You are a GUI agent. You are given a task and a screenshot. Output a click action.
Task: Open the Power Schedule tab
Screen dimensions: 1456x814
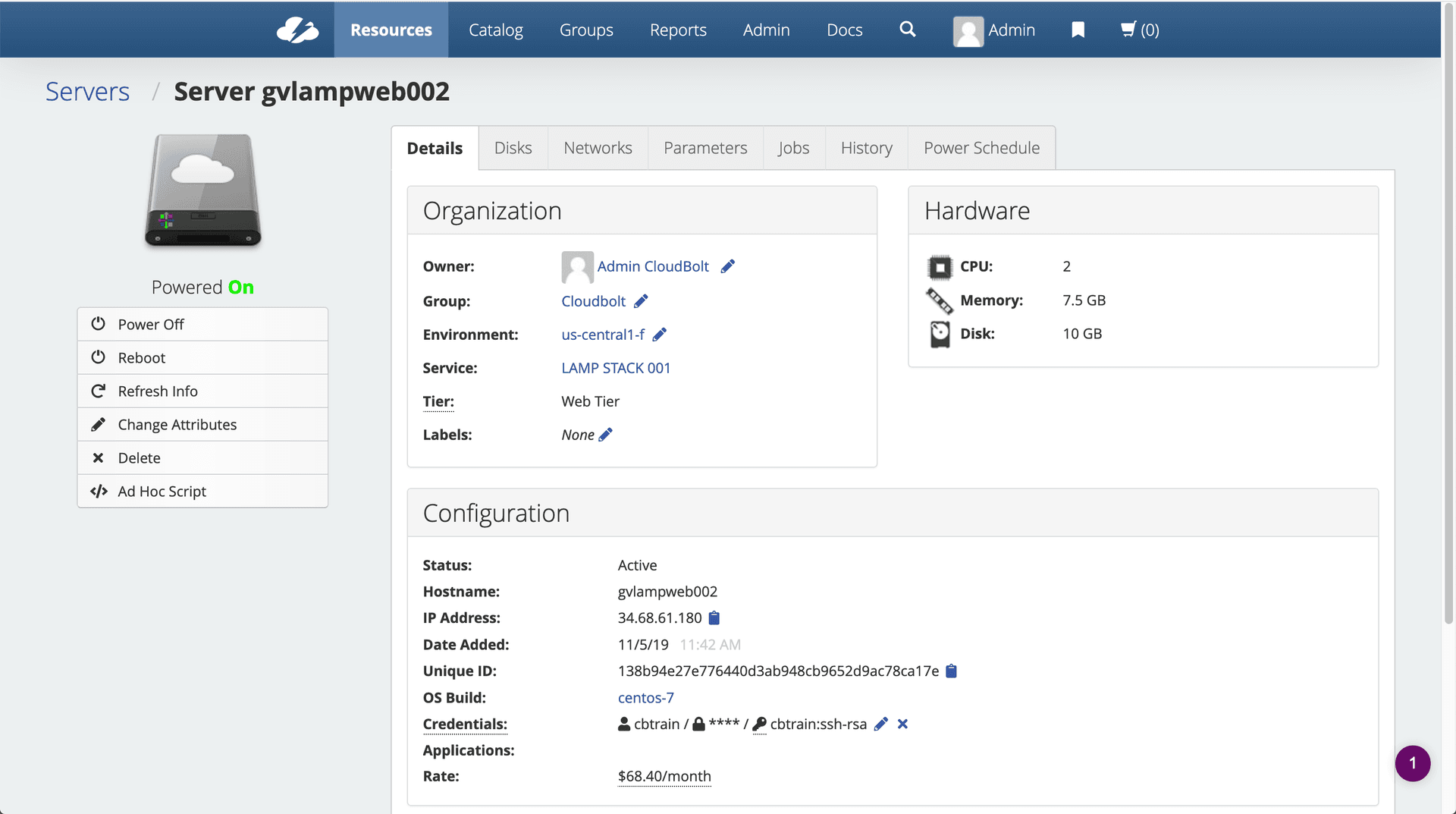(981, 147)
